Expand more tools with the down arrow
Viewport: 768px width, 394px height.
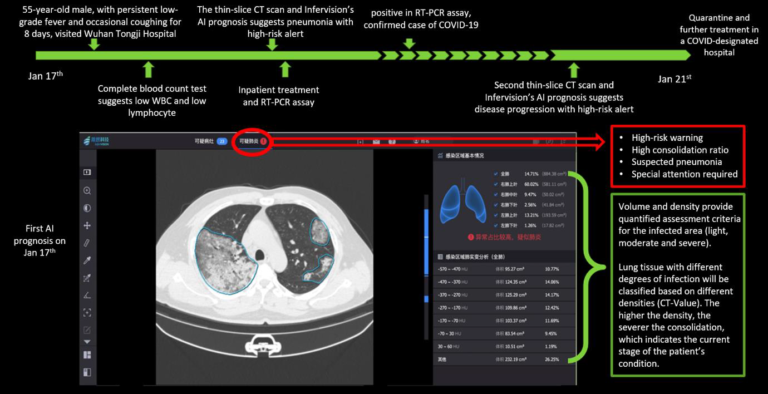pos(87,342)
